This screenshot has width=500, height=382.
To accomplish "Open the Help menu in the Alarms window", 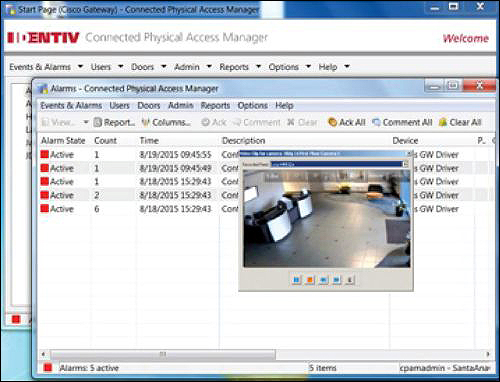I will point(284,106).
